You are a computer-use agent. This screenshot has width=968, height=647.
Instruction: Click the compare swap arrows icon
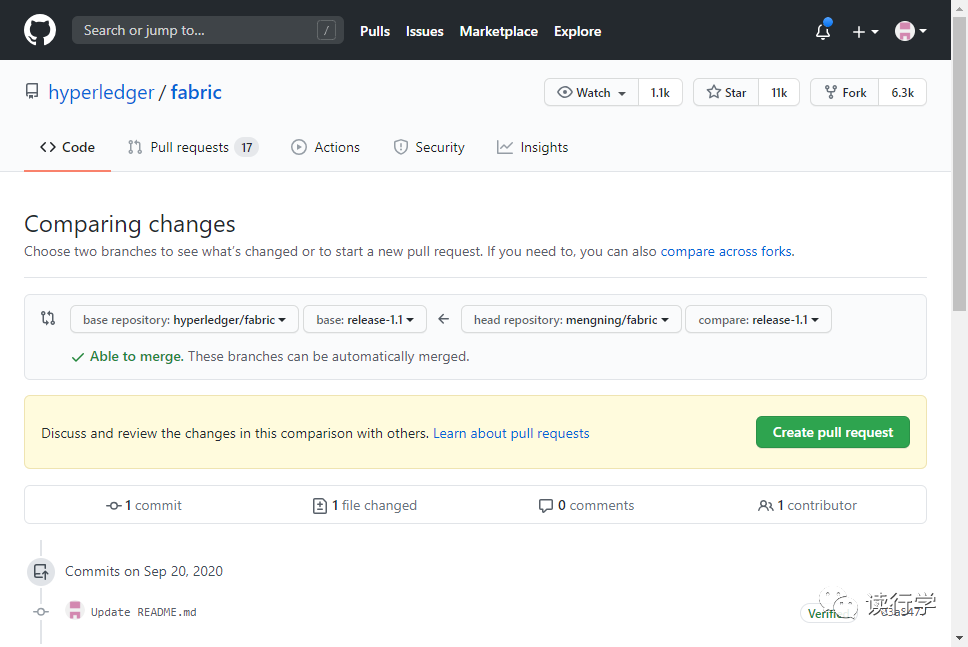[x=48, y=318]
